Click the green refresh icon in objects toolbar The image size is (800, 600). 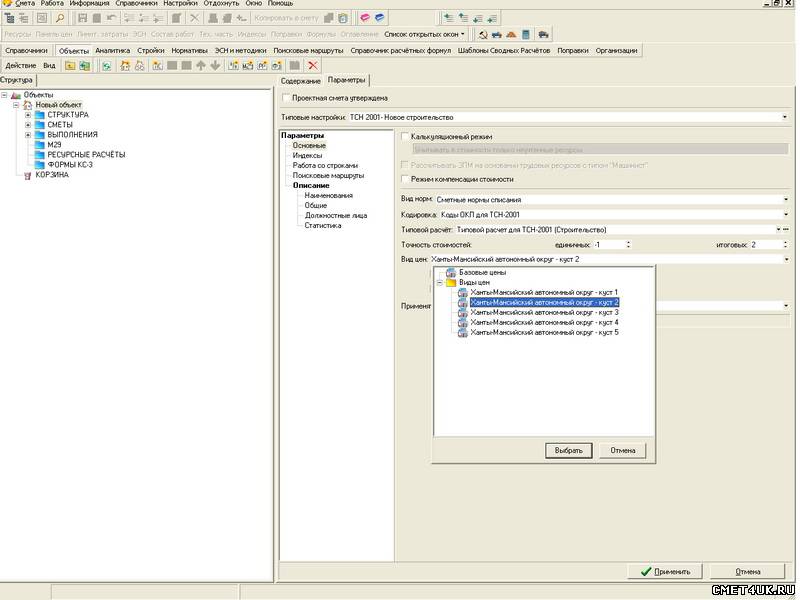[x=106, y=66]
